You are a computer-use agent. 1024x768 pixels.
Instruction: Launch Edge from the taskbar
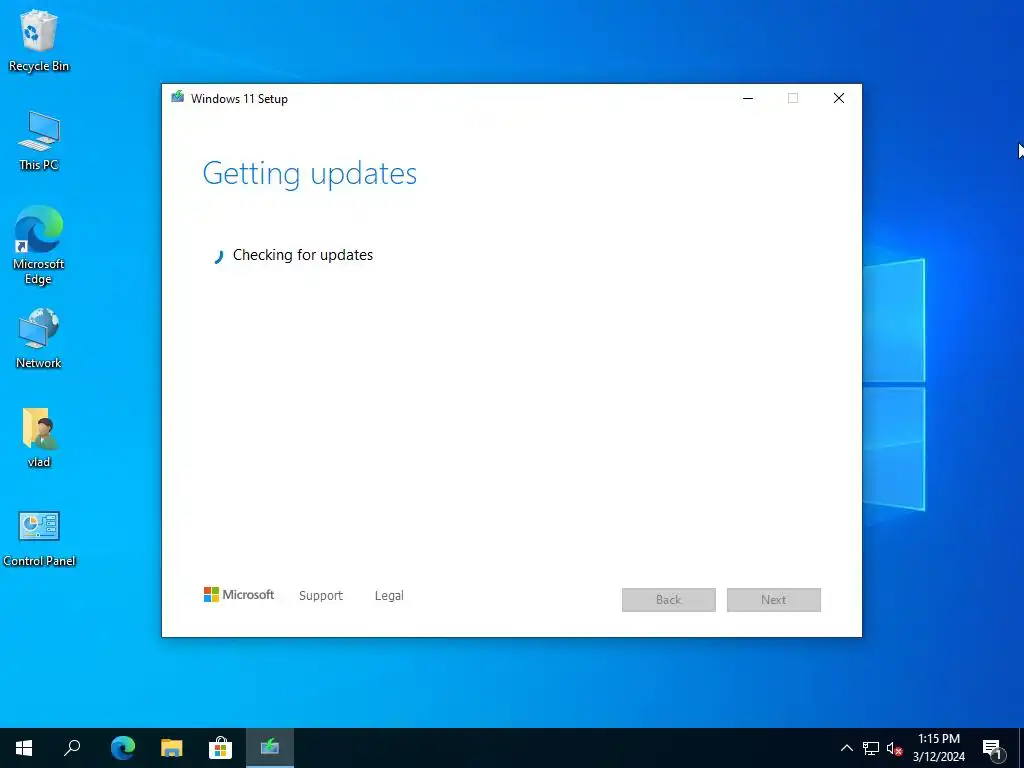pyautogui.click(x=122, y=748)
